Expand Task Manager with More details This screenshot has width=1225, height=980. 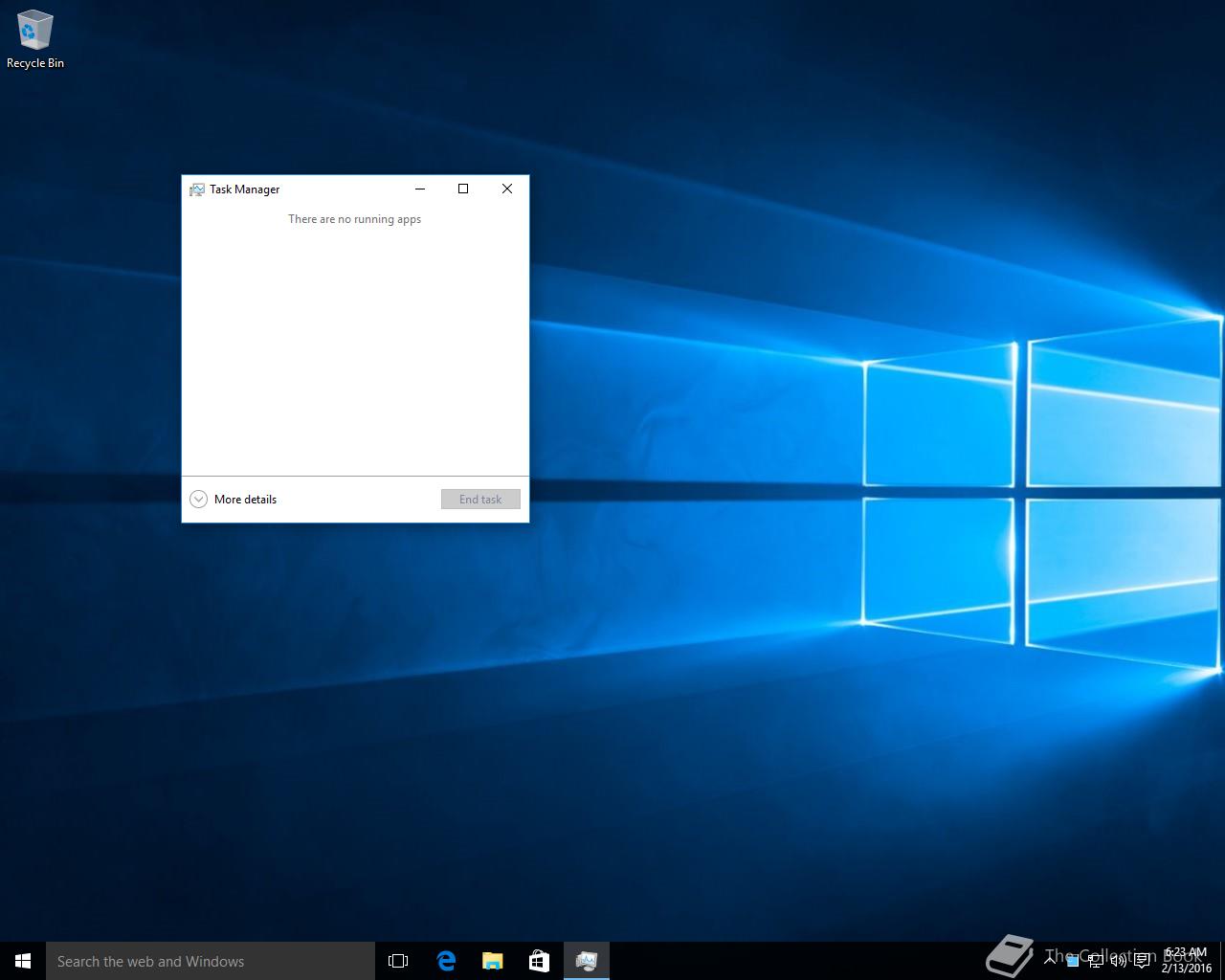[234, 499]
